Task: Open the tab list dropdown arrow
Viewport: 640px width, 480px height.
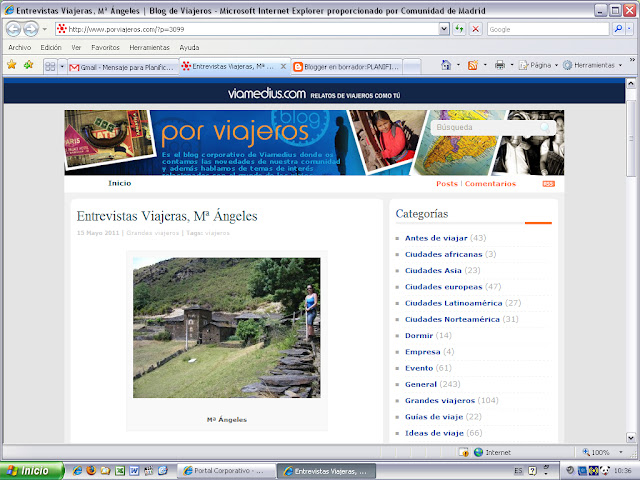Action: 62,66
